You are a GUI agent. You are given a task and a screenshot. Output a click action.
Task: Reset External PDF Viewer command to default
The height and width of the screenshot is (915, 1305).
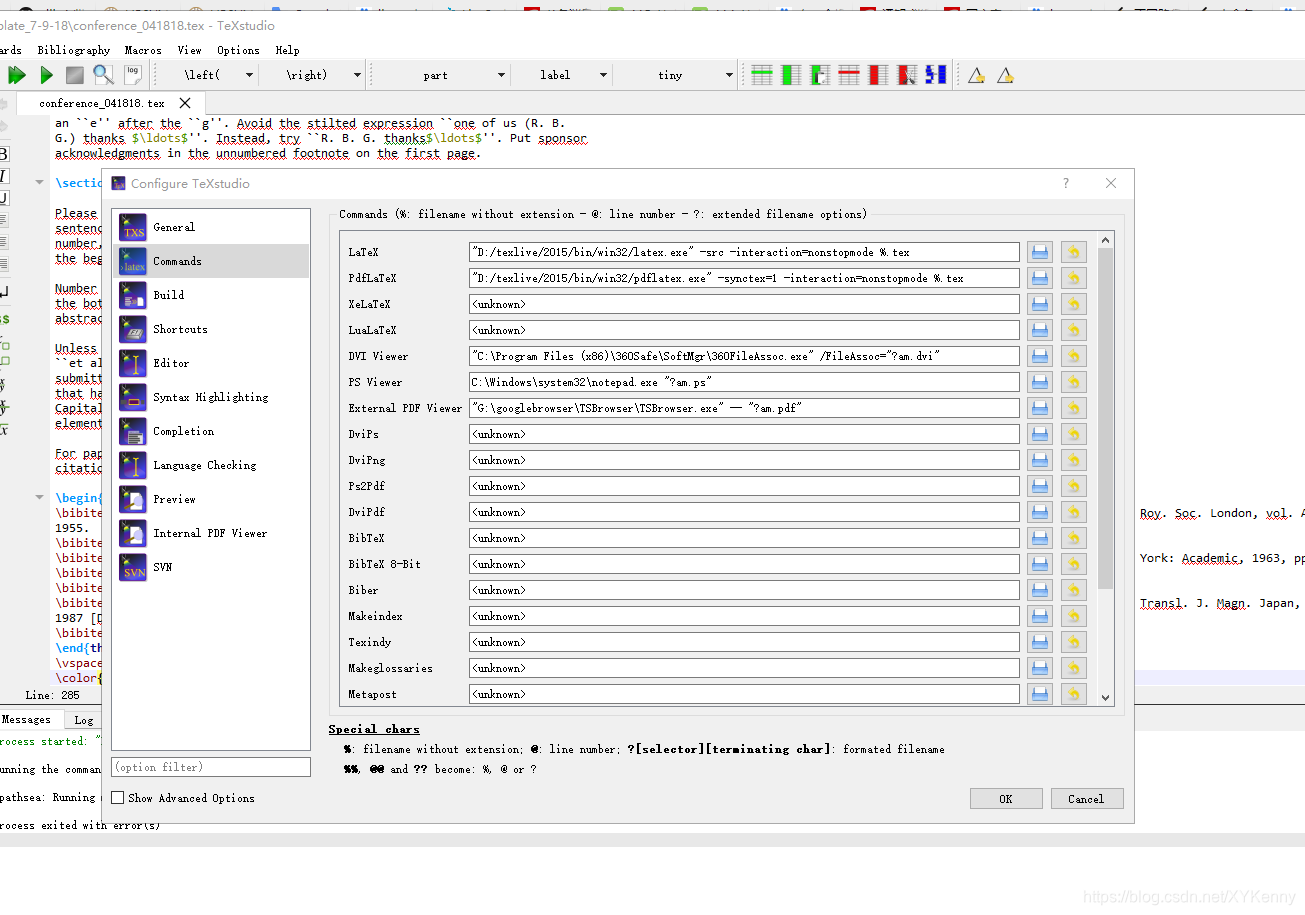[x=1074, y=408]
